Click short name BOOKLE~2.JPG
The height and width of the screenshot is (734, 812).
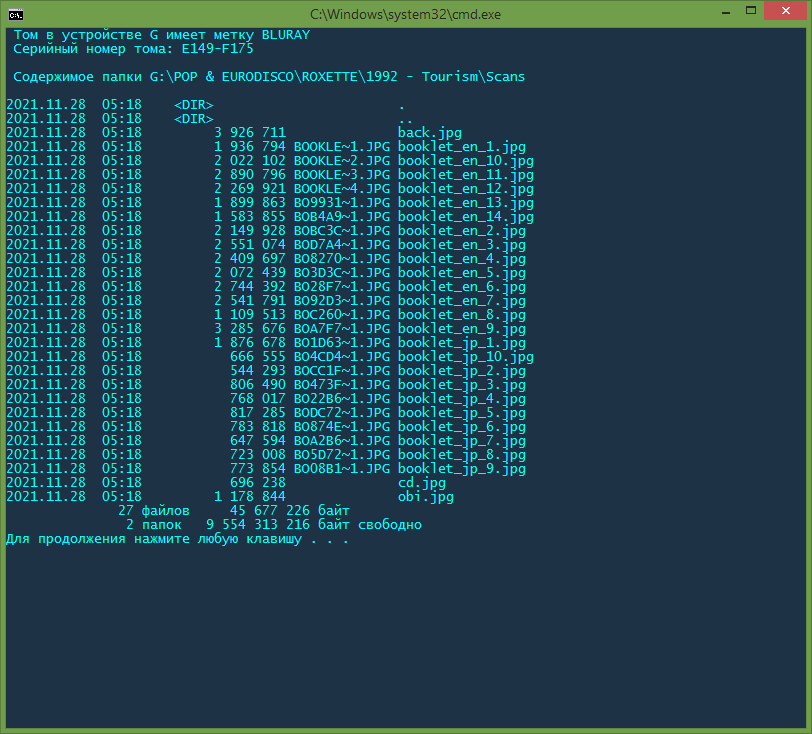click(342, 161)
